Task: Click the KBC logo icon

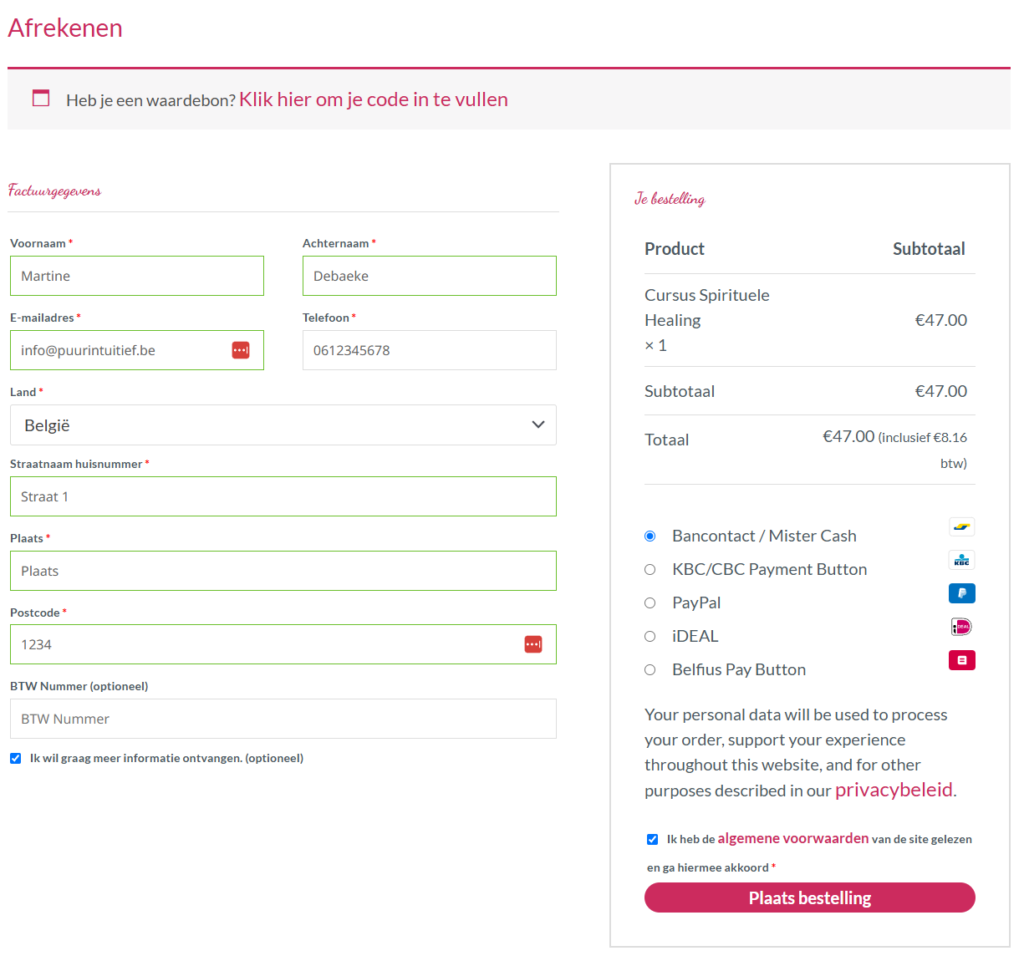Action: coord(961,560)
